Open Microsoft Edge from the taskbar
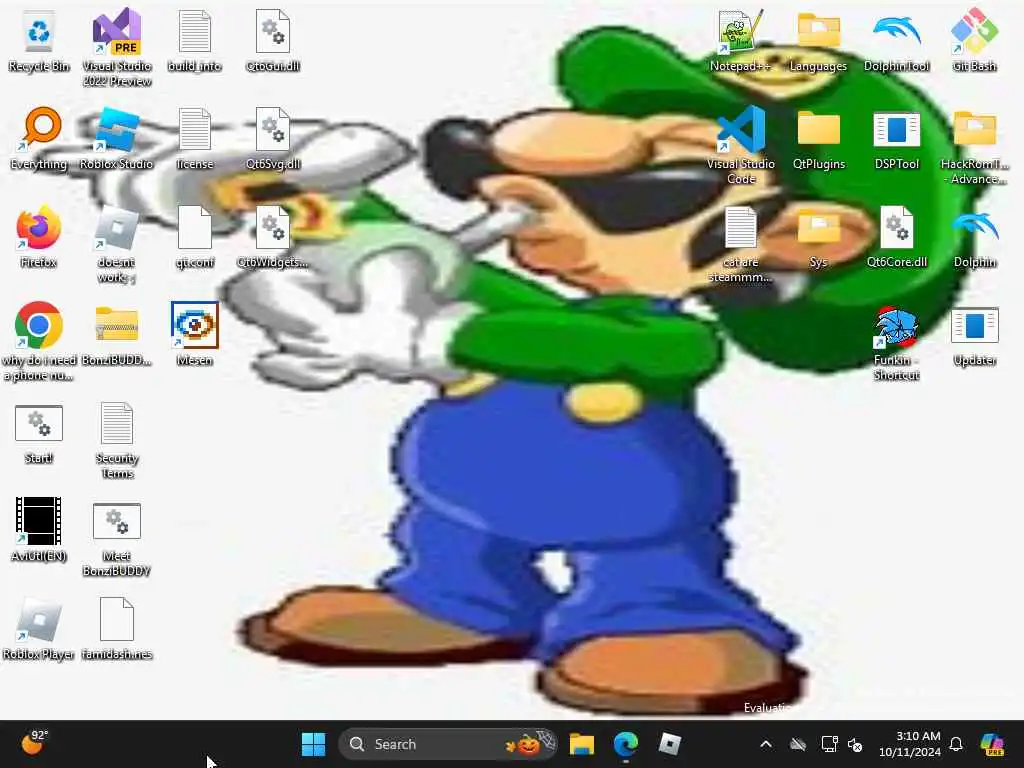The height and width of the screenshot is (768, 1024). click(x=626, y=744)
